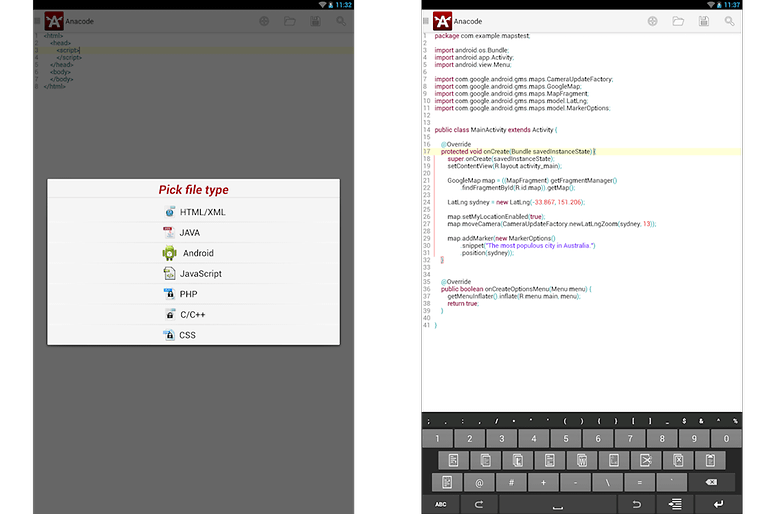782x514 pixels.
Task: Tap the spacebar key
Action: 558,504
